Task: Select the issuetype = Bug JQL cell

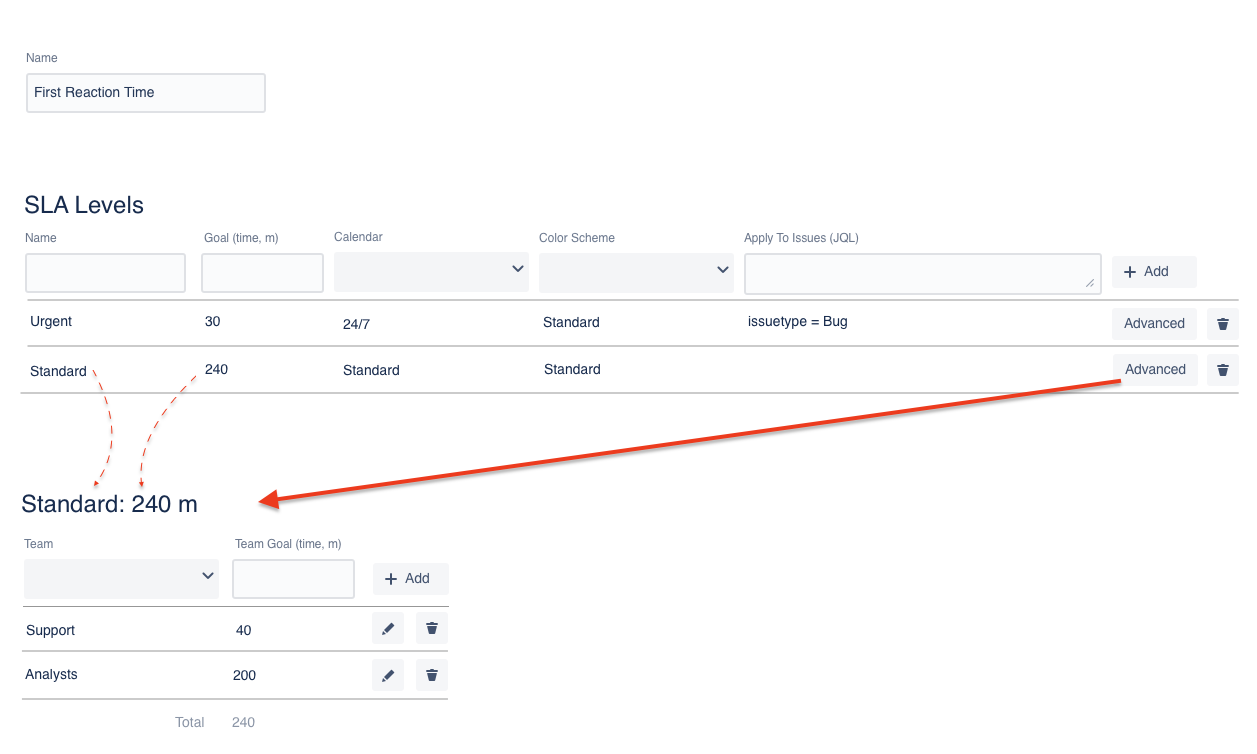Action: coord(797,322)
